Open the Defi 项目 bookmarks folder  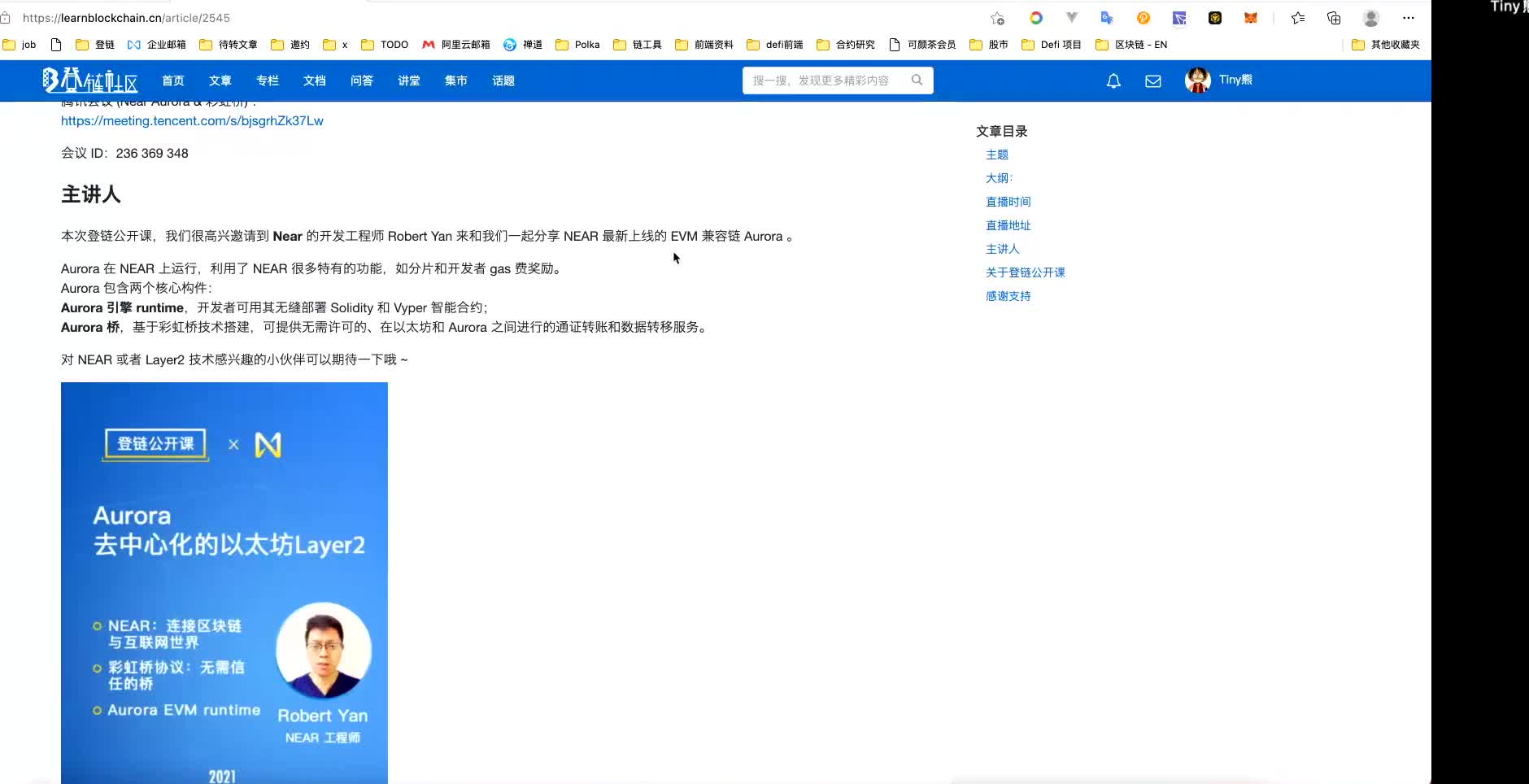[x=1052, y=45]
